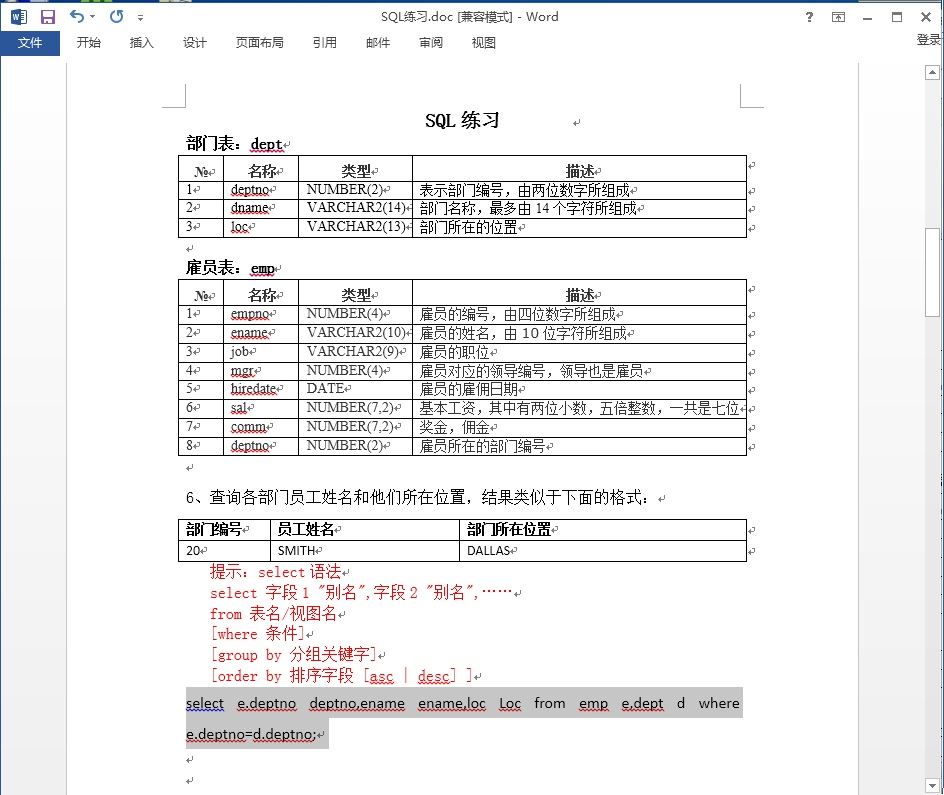Click the red hint '提示: select 语法'
The height and width of the screenshot is (795, 944).
click(276, 572)
